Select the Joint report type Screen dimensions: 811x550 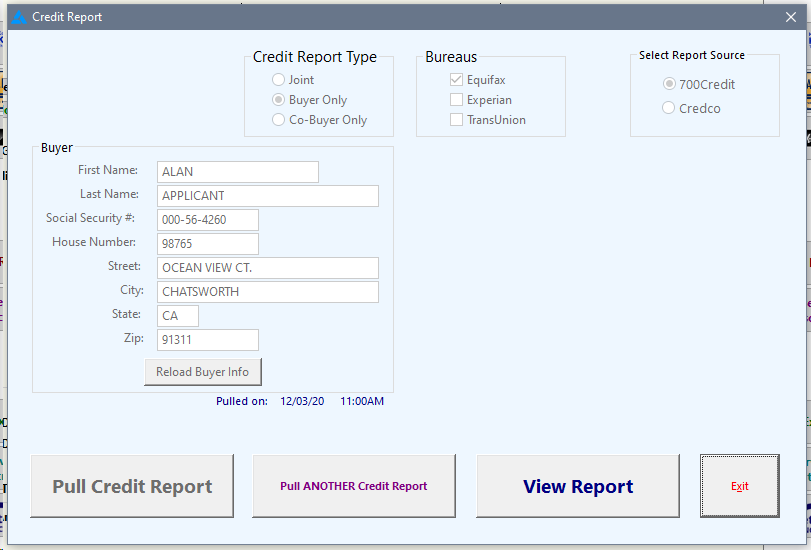pyautogui.click(x=279, y=80)
